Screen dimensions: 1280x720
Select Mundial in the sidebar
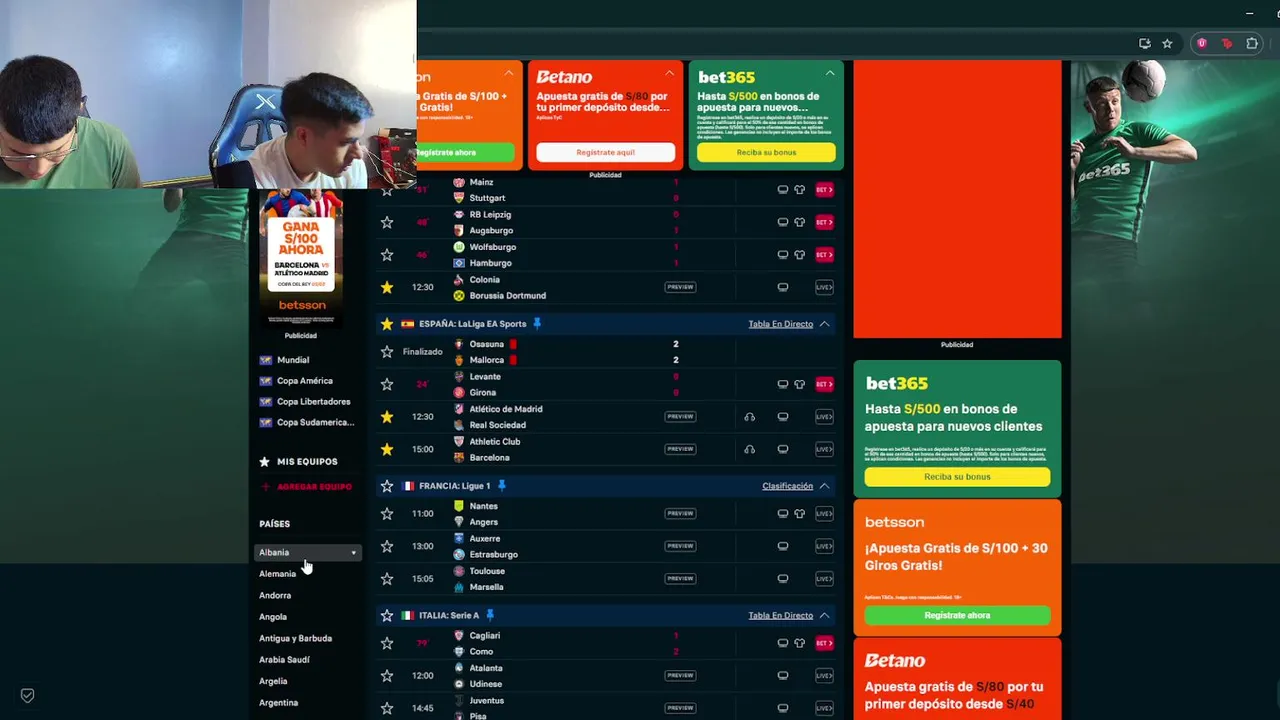click(293, 360)
